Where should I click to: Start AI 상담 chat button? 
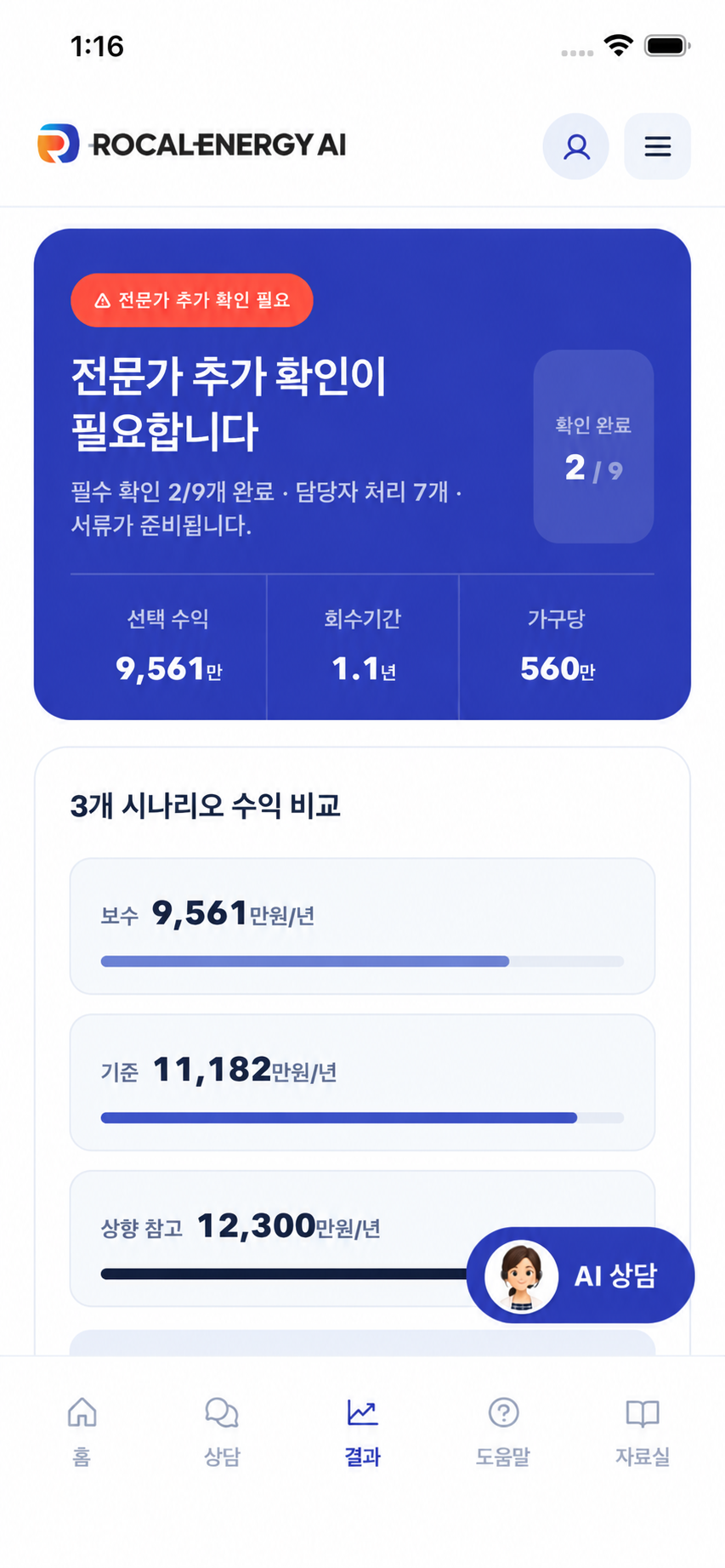tap(581, 1275)
